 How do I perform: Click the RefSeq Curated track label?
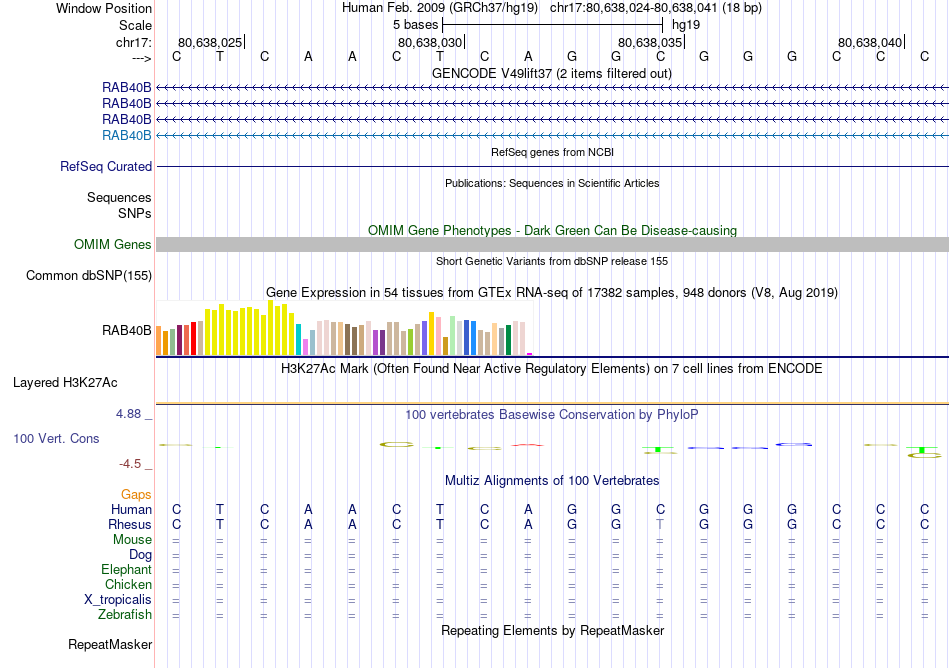click(106, 167)
